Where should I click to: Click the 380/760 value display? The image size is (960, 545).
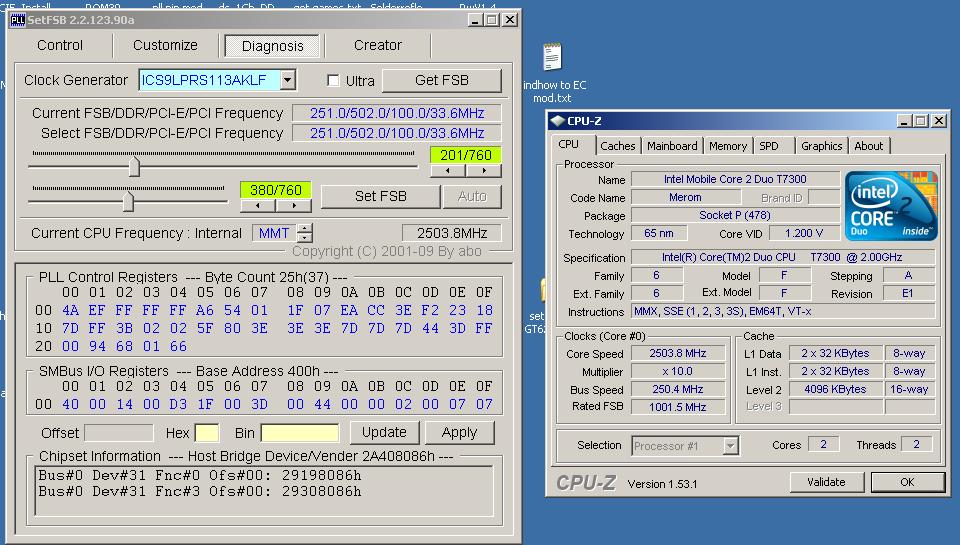click(x=276, y=190)
